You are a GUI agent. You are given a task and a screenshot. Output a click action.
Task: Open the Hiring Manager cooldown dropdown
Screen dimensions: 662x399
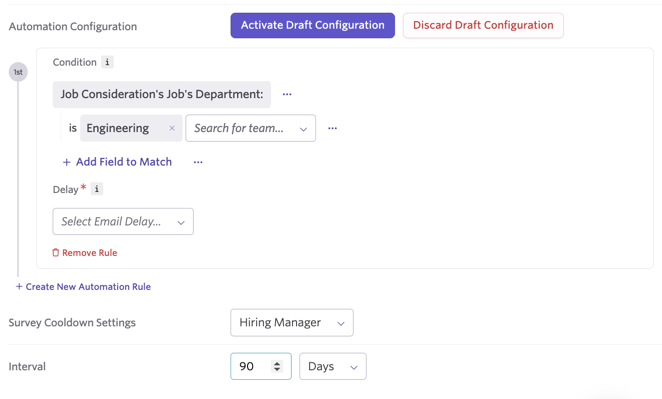point(292,323)
